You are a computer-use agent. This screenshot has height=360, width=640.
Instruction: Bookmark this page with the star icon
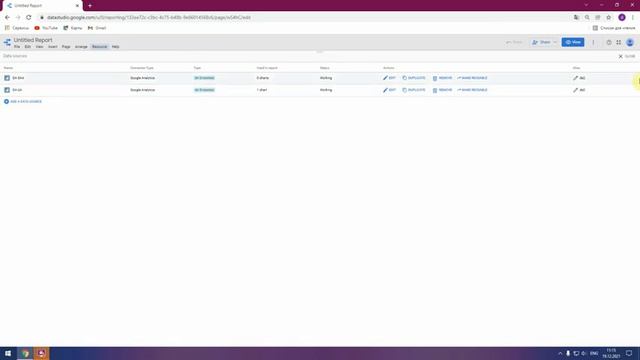[609, 18]
